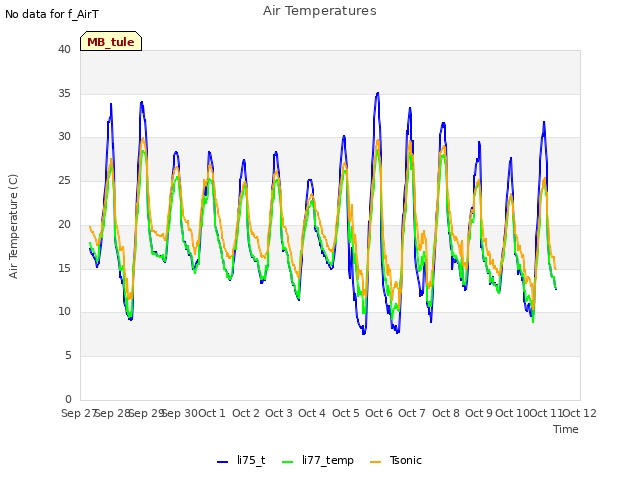Click the Oct 2 x-axis tick label
640x480 pixels.
click(246, 413)
